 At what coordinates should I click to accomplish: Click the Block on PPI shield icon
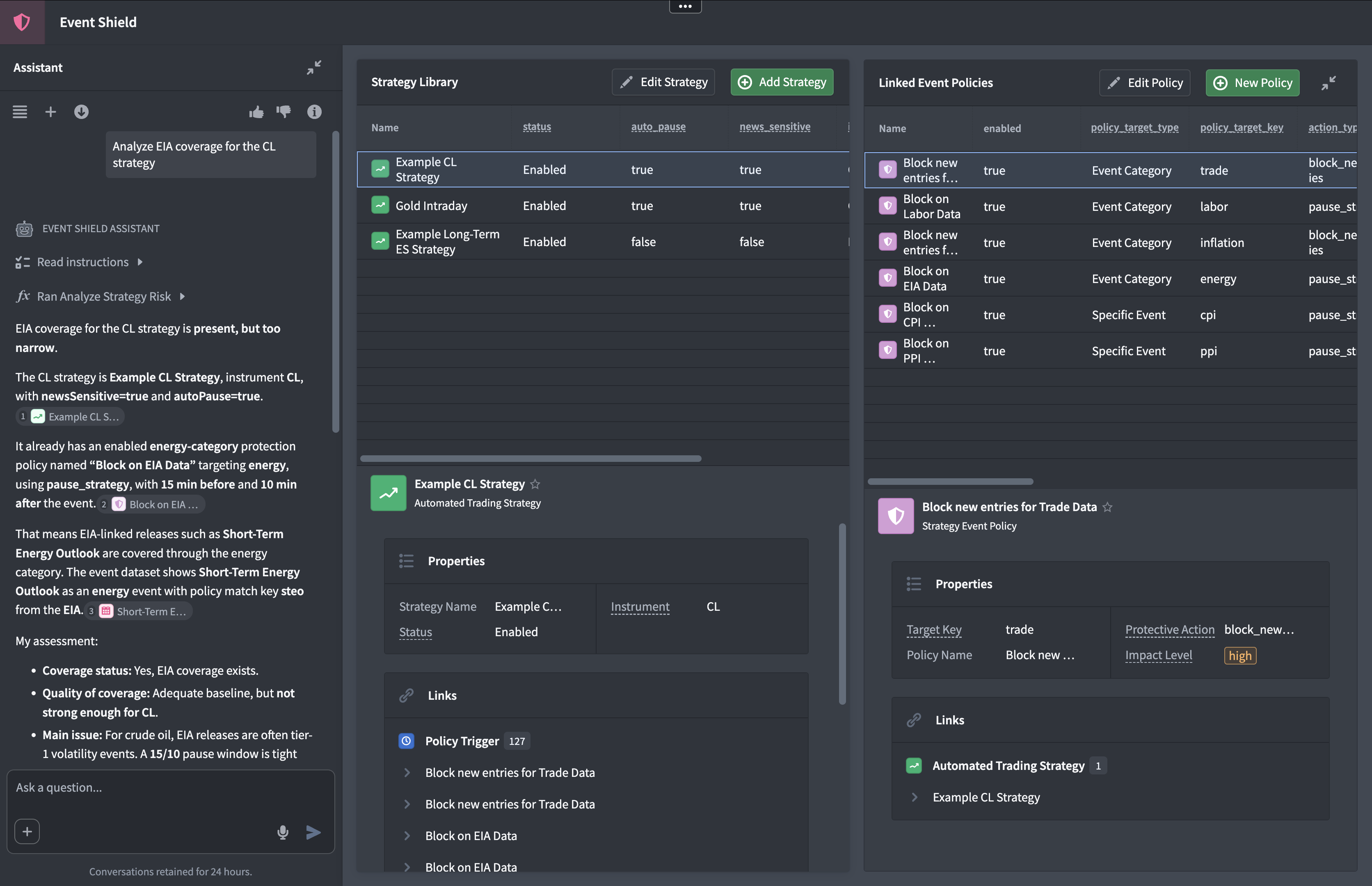[x=887, y=350]
